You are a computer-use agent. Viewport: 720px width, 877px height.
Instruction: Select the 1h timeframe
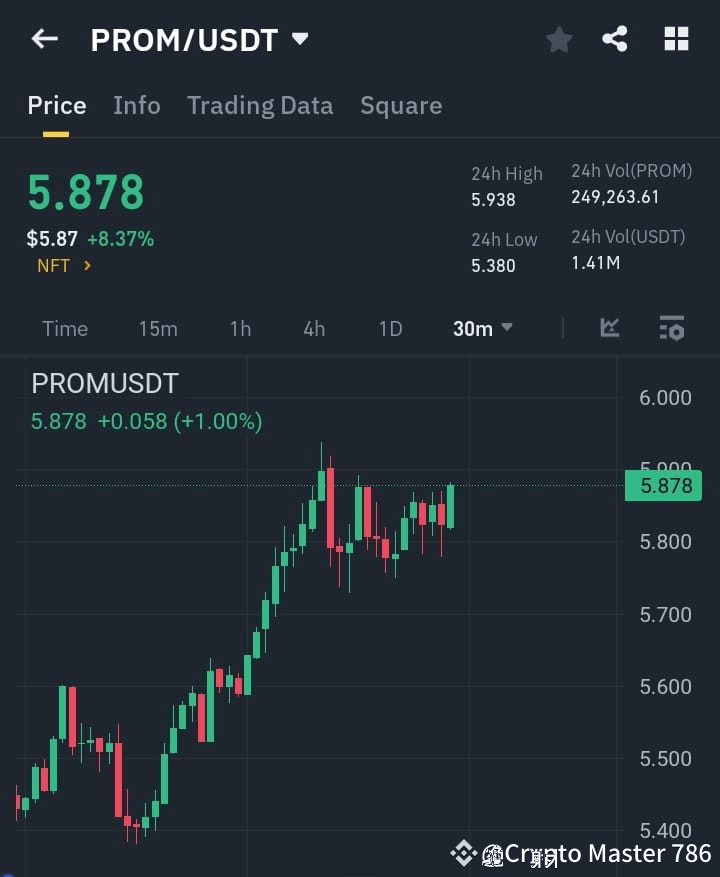point(240,328)
